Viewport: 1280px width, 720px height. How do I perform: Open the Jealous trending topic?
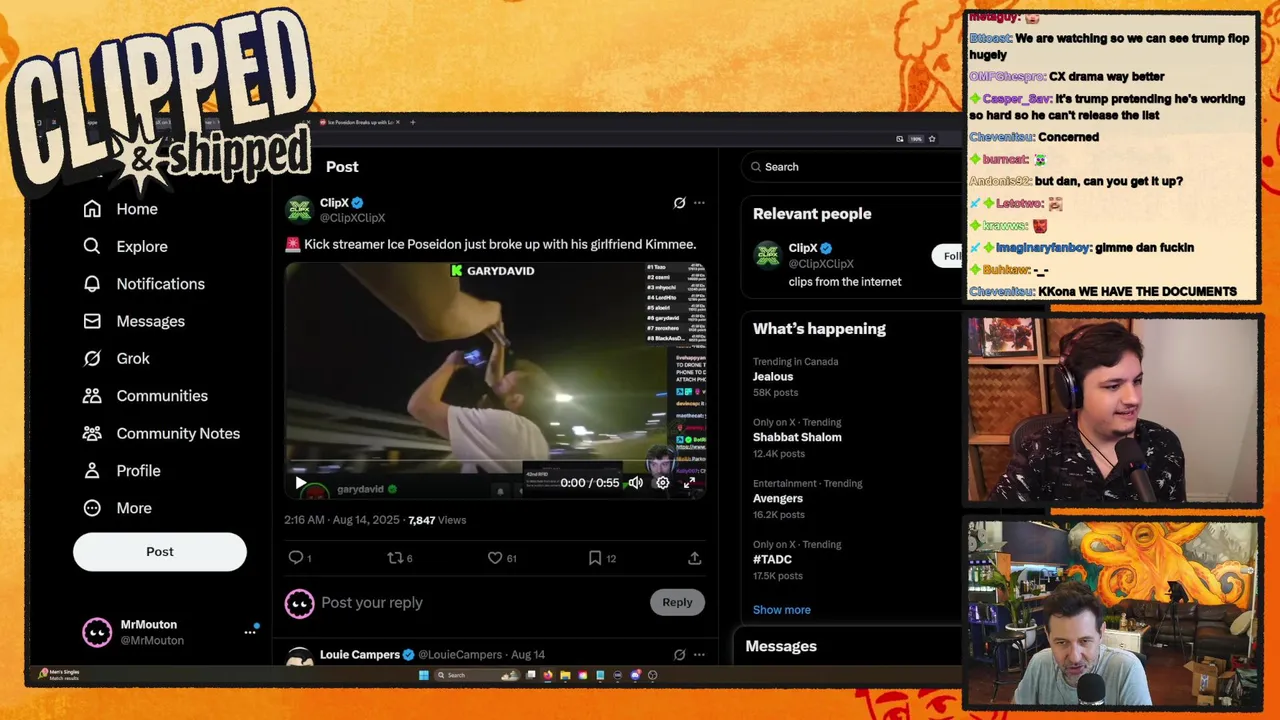[x=773, y=377]
